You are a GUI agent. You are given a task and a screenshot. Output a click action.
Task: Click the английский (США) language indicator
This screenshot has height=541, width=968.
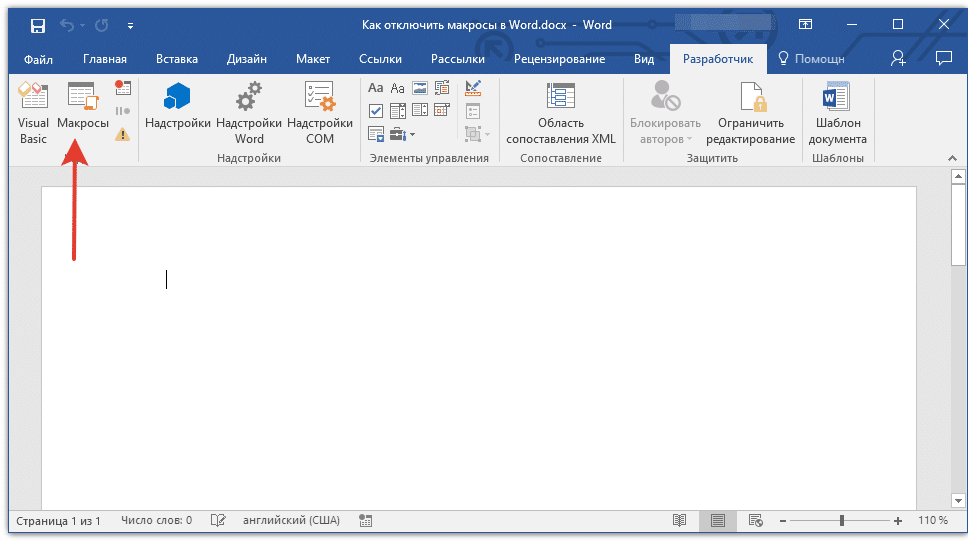coord(290,521)
